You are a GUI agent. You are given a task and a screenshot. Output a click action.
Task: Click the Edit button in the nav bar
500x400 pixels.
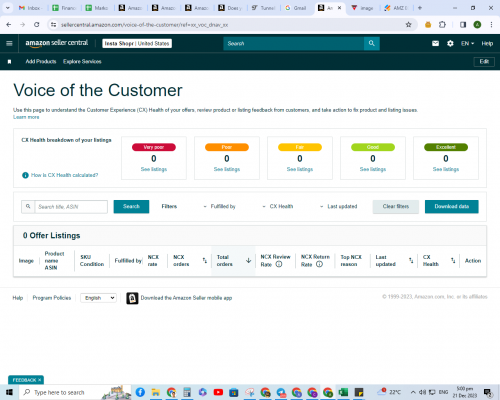click(x=484, y=62)
